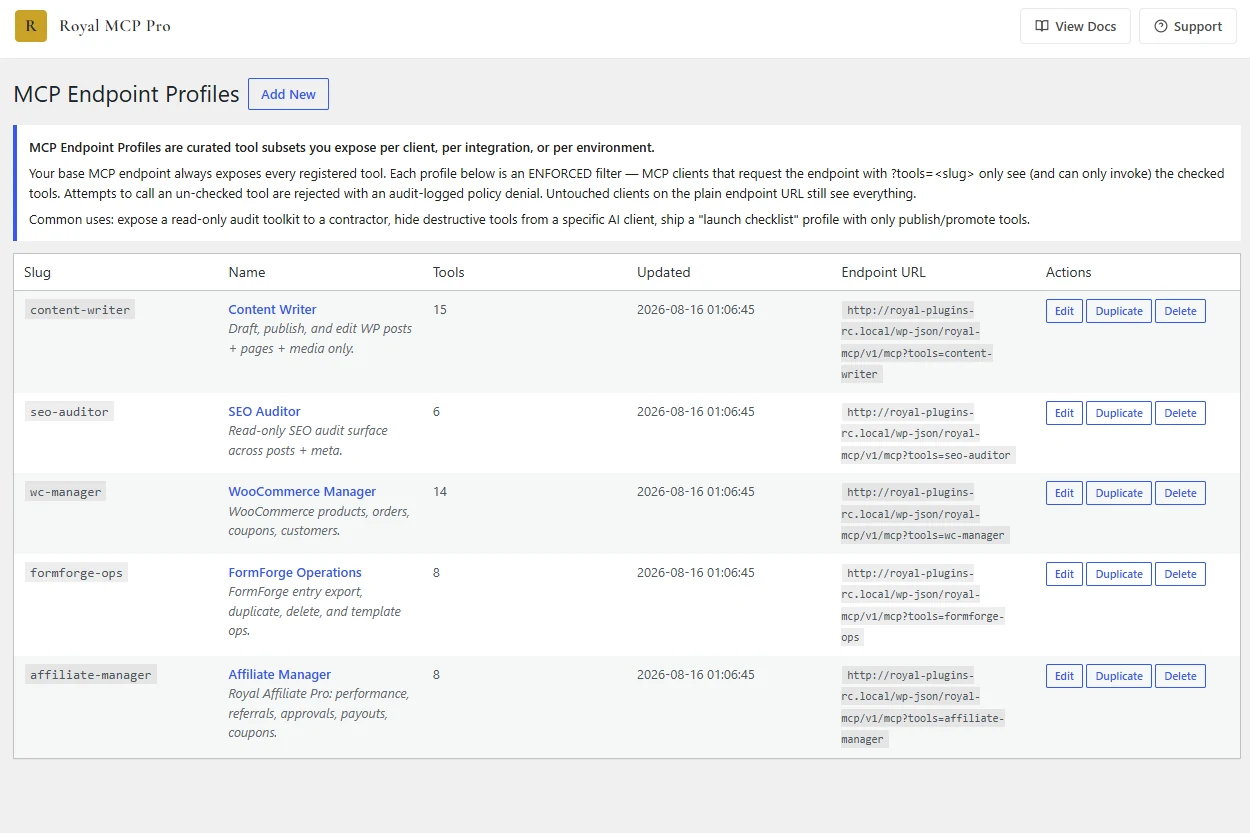Delete the wc-manager profile
Image resolution: width=1250 pixels, height=833 pixels.
coord(1180,493)
